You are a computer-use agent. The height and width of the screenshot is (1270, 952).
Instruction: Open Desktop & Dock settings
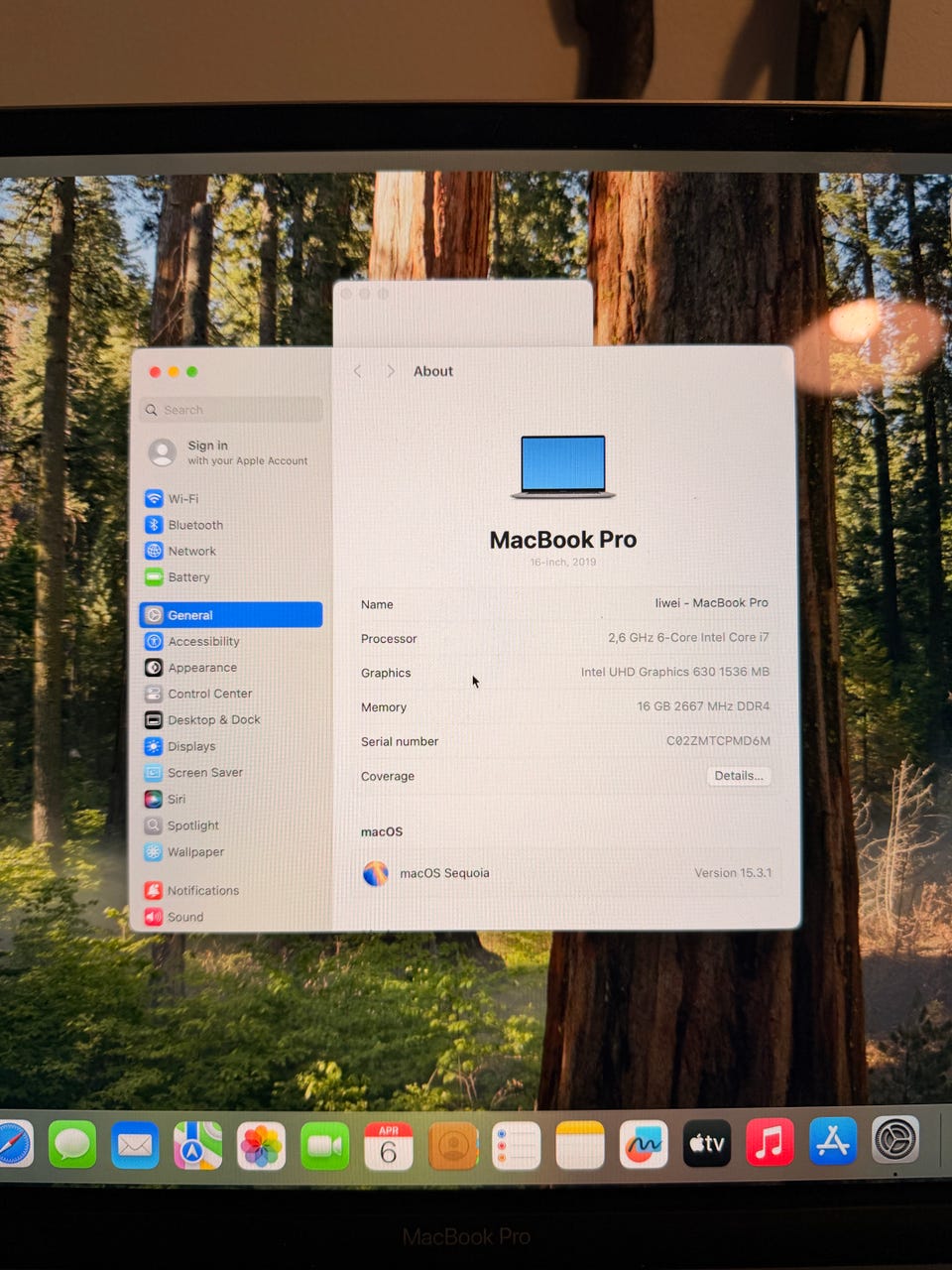(230, 720)
